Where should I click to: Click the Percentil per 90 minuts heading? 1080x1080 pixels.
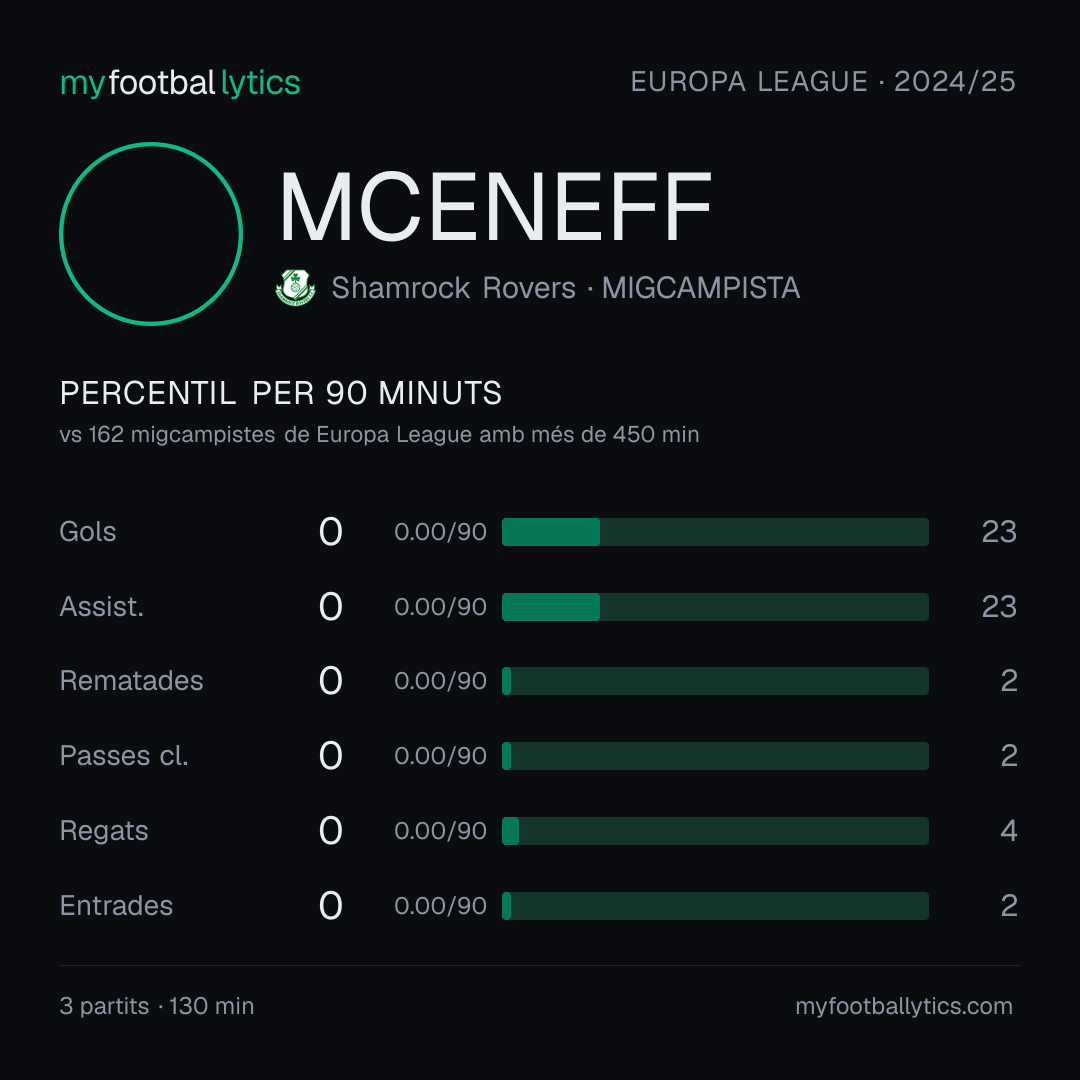[x=280, y=393]
